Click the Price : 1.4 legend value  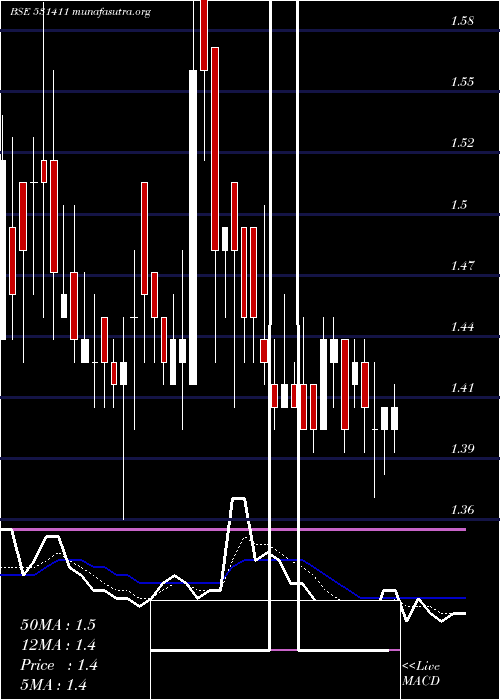pos(58,665)
